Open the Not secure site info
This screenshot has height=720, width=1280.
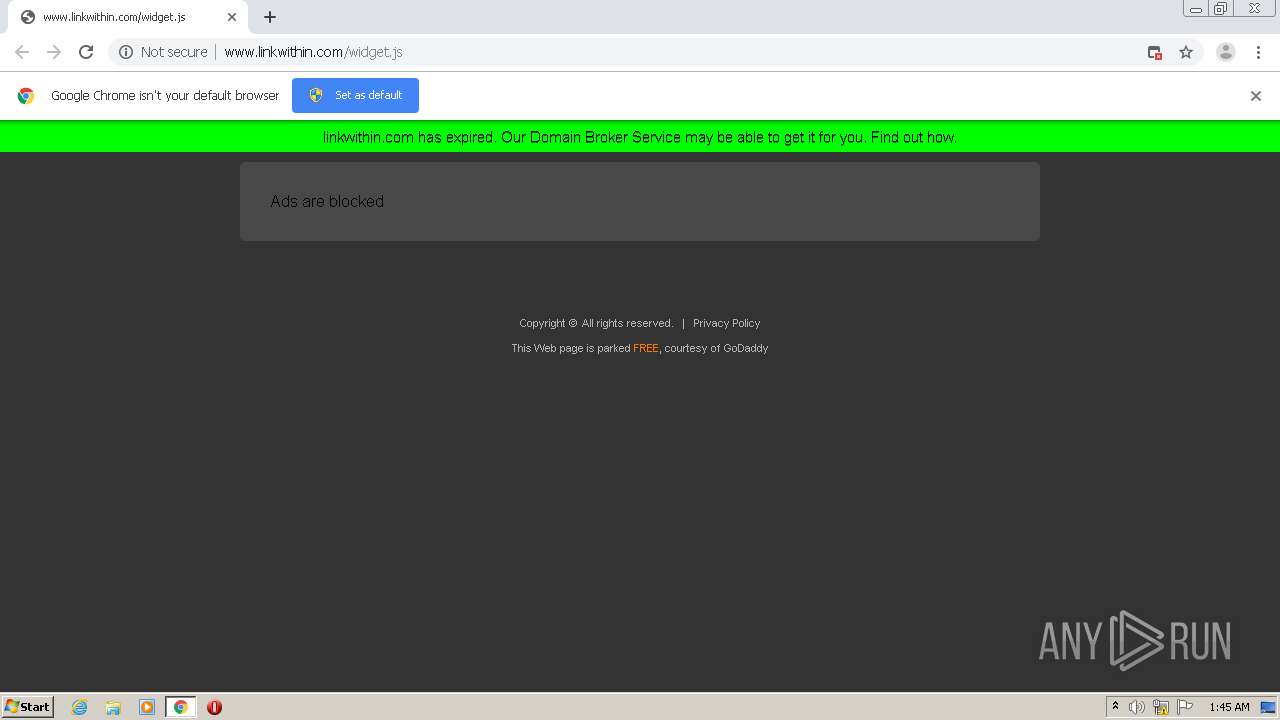pyautogui.click(x=163, y=52)
